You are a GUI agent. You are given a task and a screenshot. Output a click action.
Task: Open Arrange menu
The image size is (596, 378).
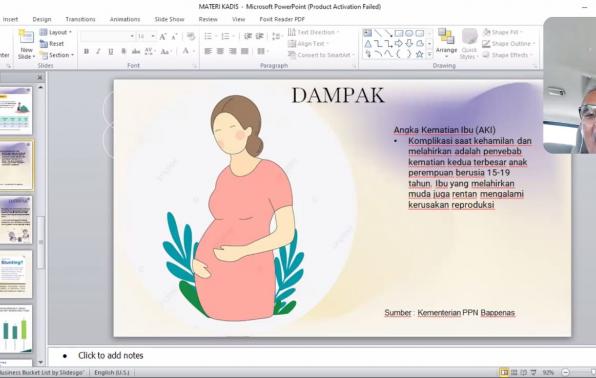click(x=446, y=44)
